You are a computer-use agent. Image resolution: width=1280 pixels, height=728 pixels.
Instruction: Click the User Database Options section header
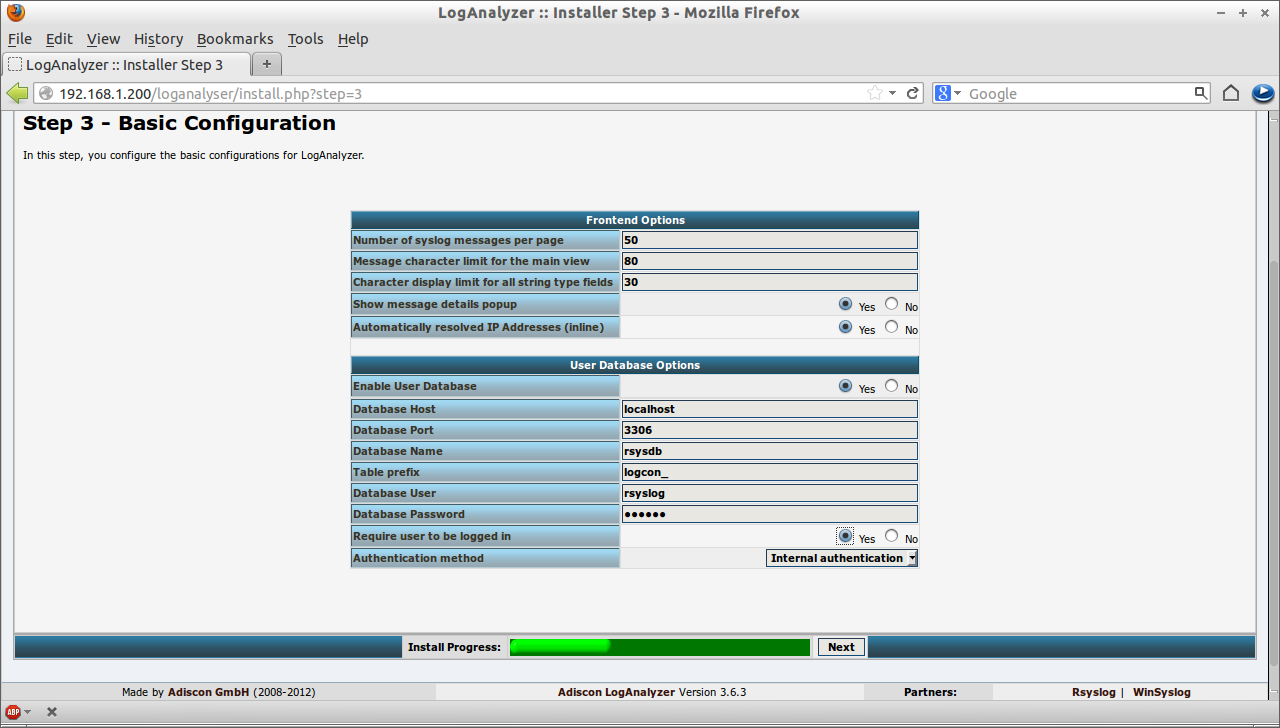[x=635, y=365]
